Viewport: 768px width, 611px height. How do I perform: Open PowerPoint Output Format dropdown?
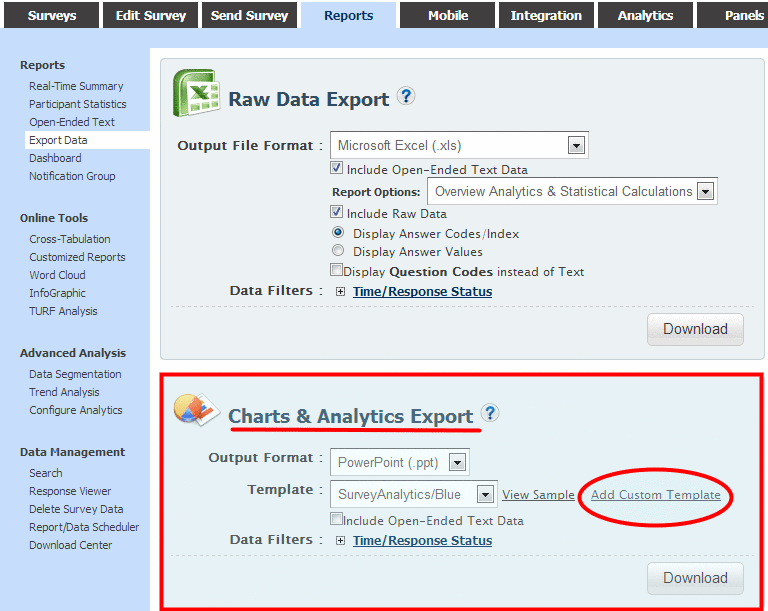tap(457, 463)
